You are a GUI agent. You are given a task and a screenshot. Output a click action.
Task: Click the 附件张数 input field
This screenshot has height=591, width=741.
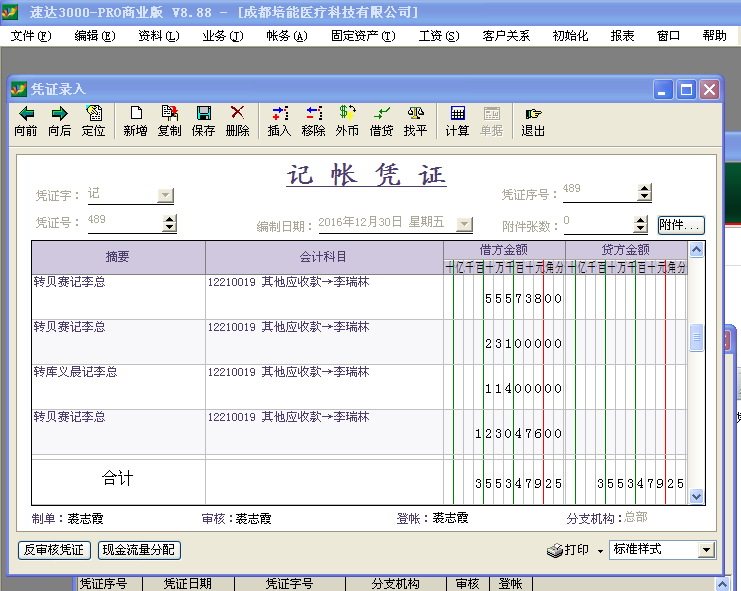click(596, 224)
